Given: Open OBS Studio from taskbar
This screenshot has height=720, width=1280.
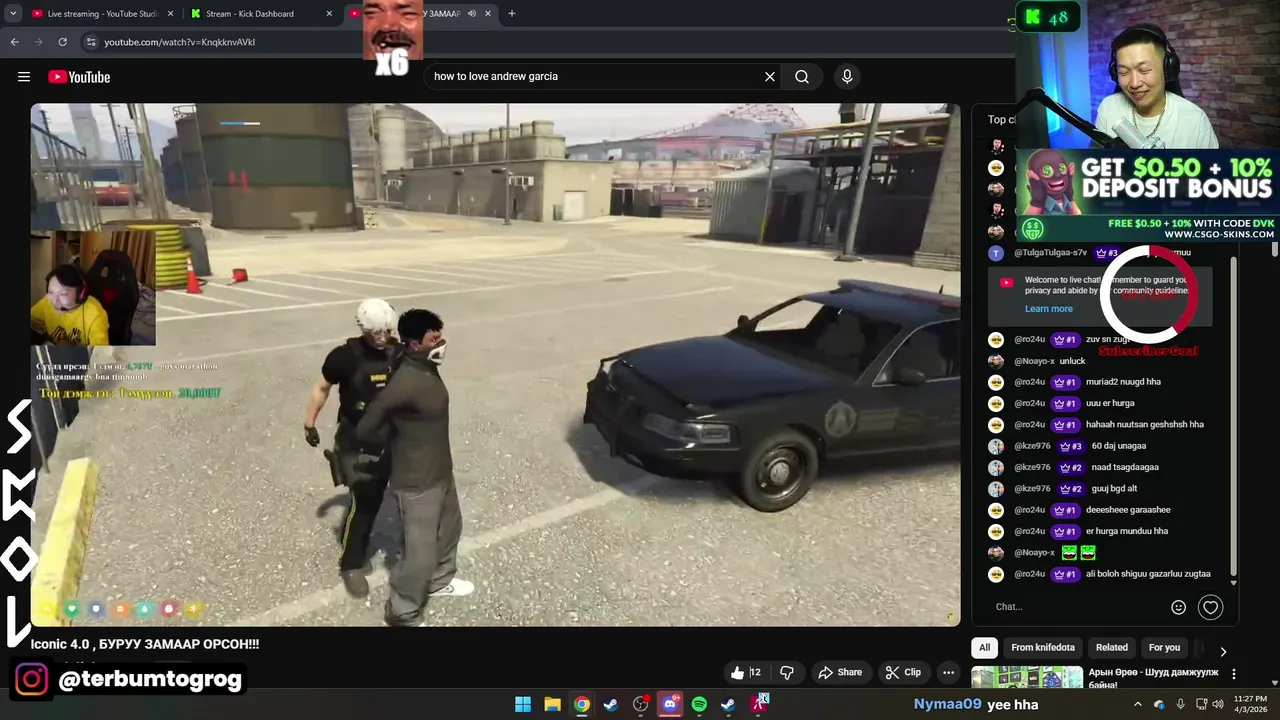Looking at the screenshot, I should point(641,705).
